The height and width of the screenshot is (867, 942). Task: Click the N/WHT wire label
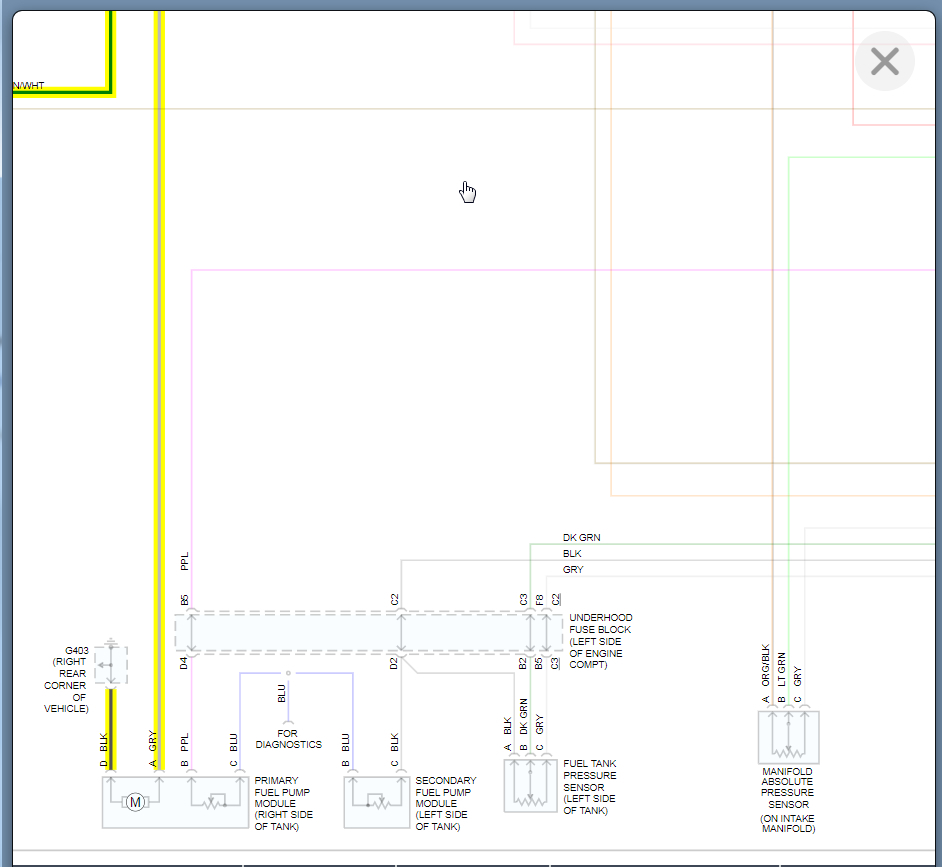pos(28,85)
